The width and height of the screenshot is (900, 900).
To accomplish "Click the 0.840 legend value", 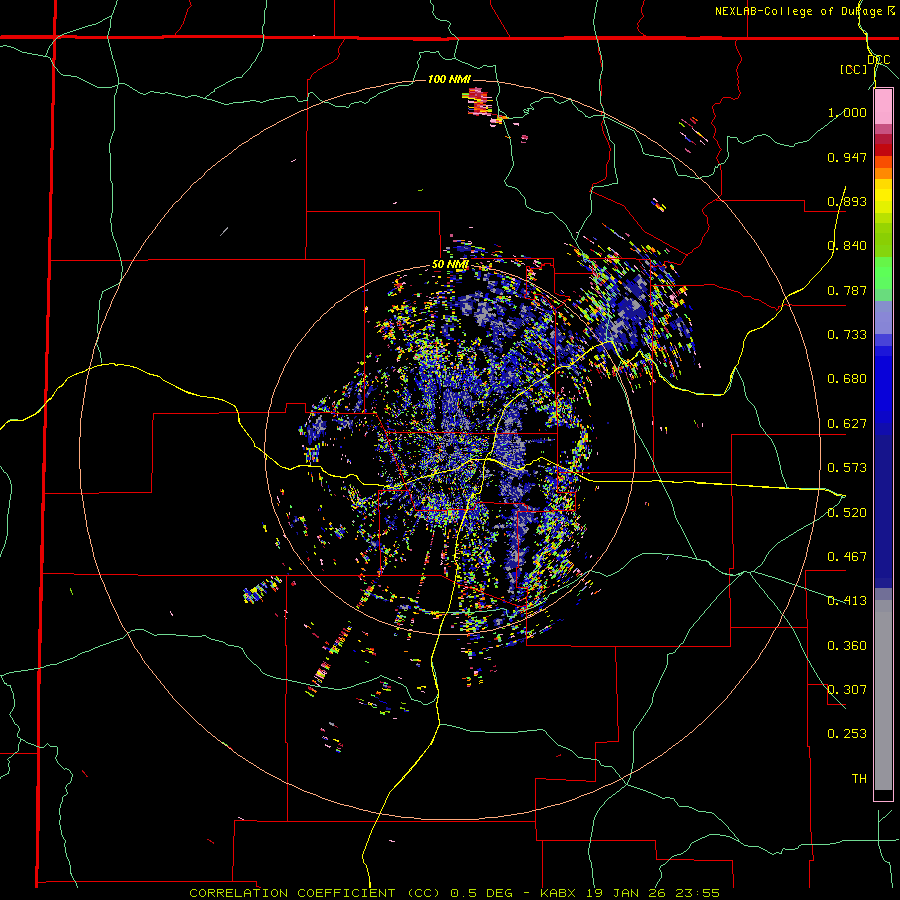I will point(847,246).
